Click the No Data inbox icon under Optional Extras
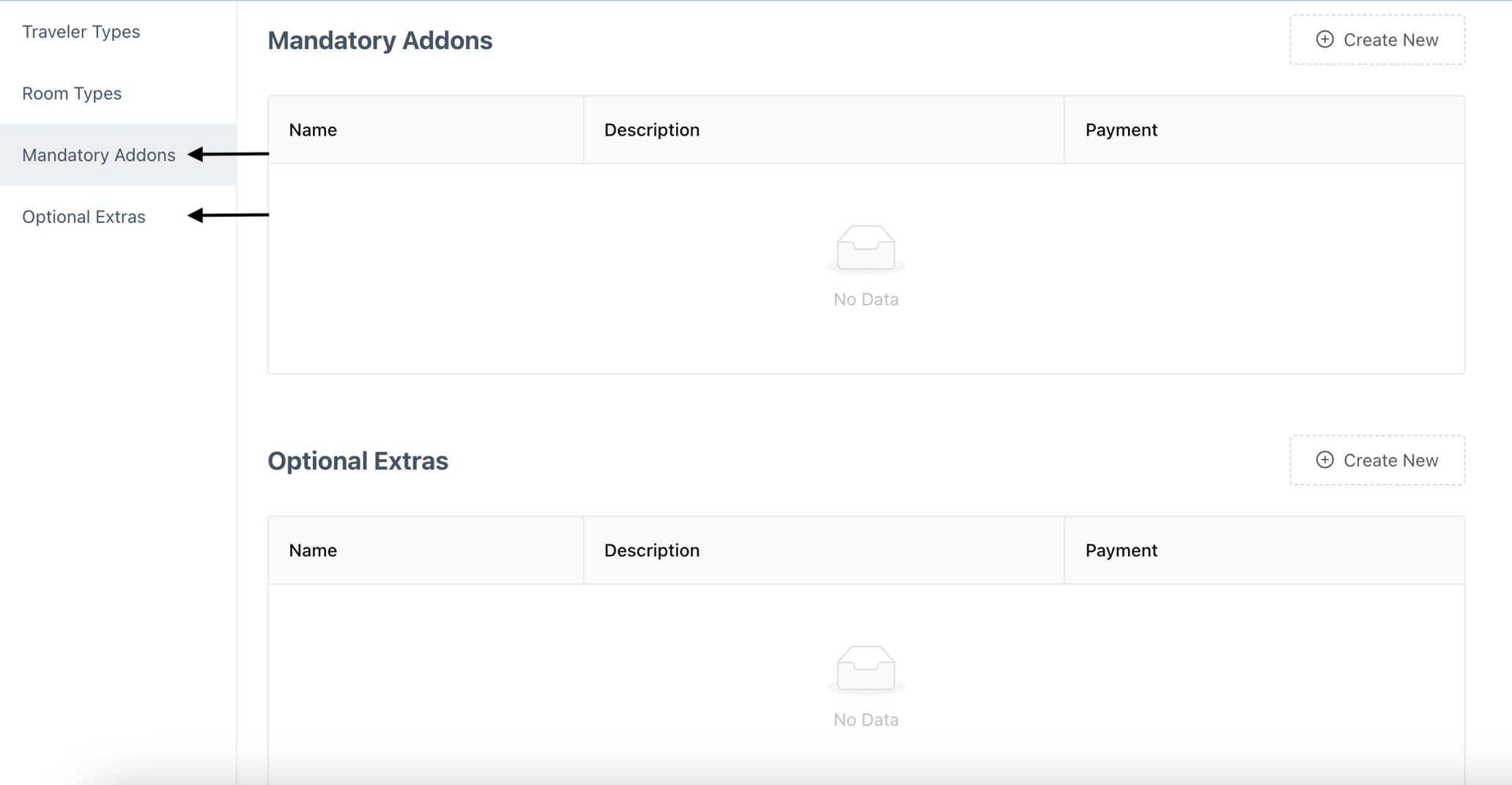1512x785 pixels. pyautogui.click(x=865, y=669)
